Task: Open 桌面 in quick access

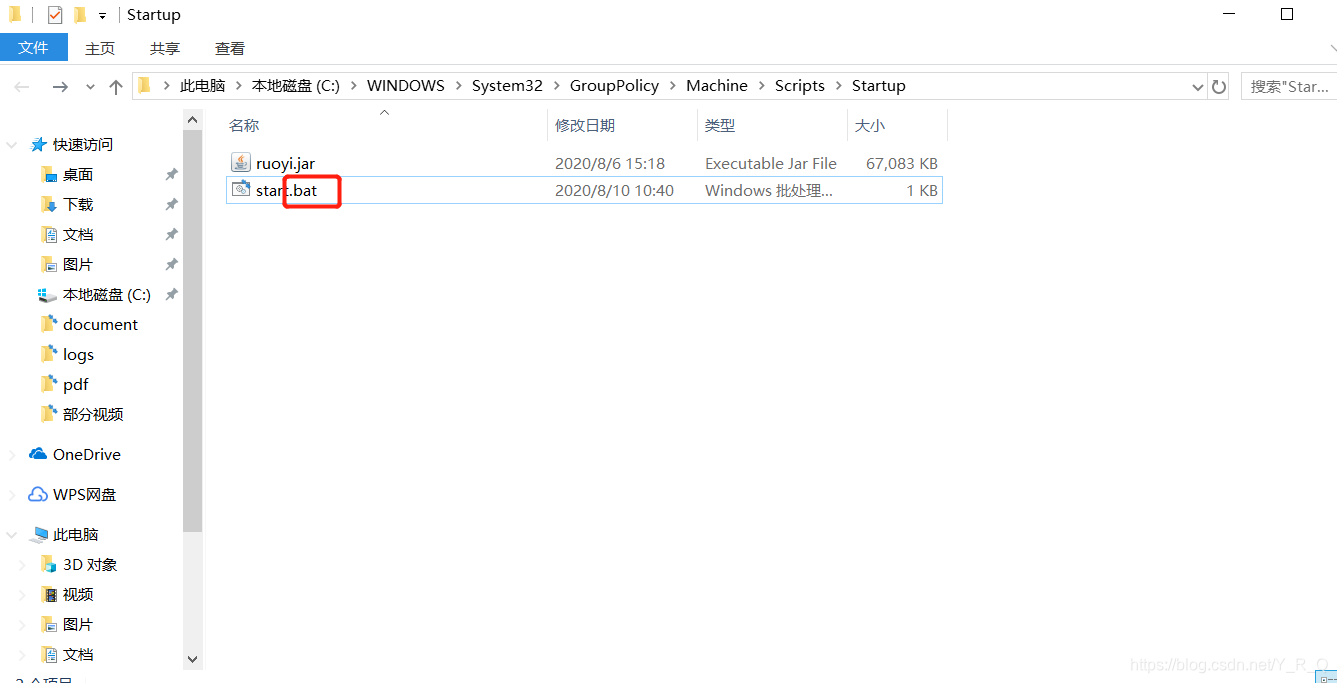Action: (78, 175)
